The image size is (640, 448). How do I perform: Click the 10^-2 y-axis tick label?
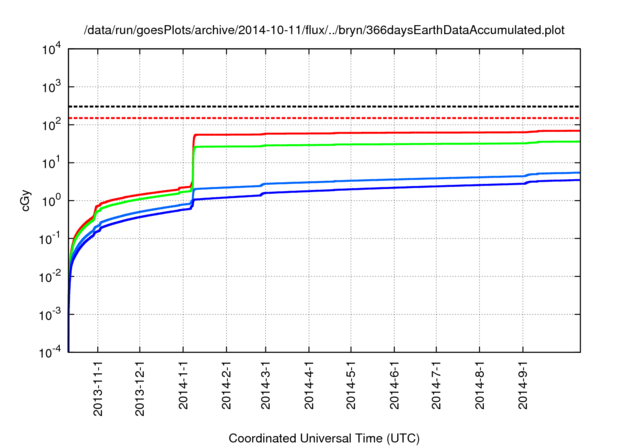pos(50,277)
